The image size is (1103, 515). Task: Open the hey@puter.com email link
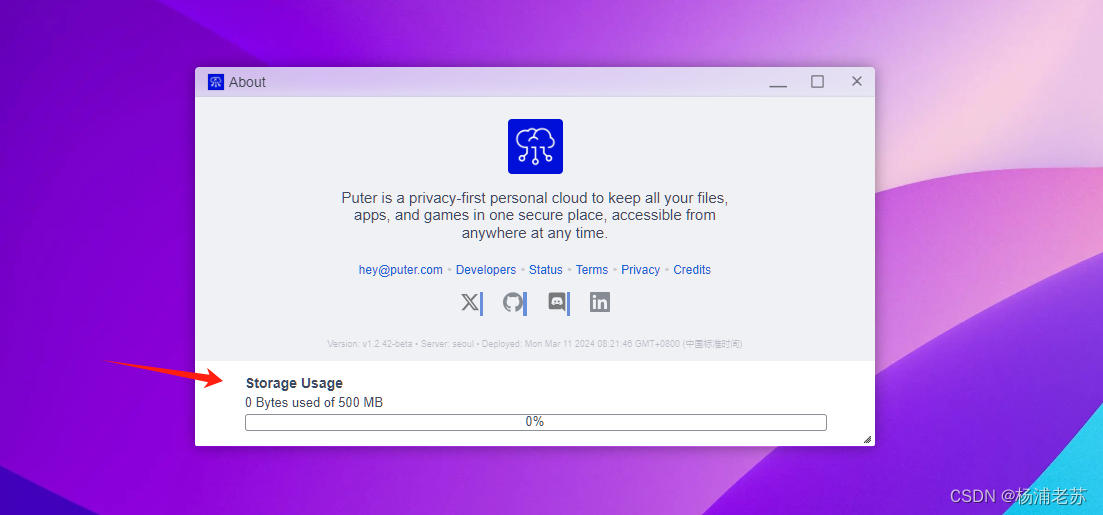401,270
